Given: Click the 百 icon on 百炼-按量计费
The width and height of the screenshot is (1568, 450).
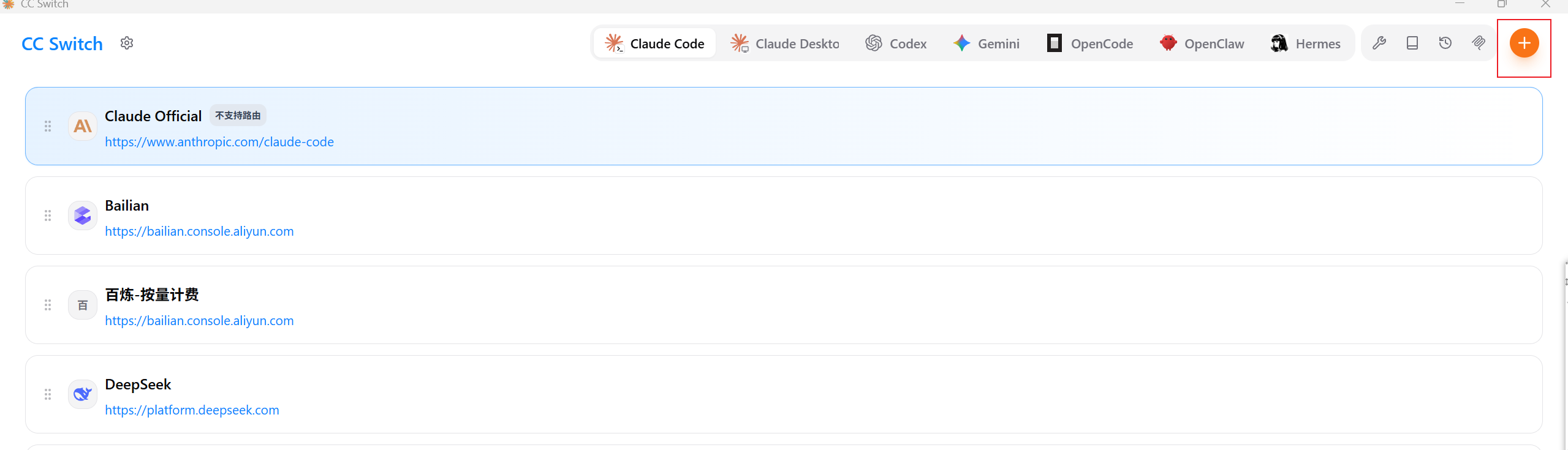Looking at the screenshot, I should tap(83, 305).
